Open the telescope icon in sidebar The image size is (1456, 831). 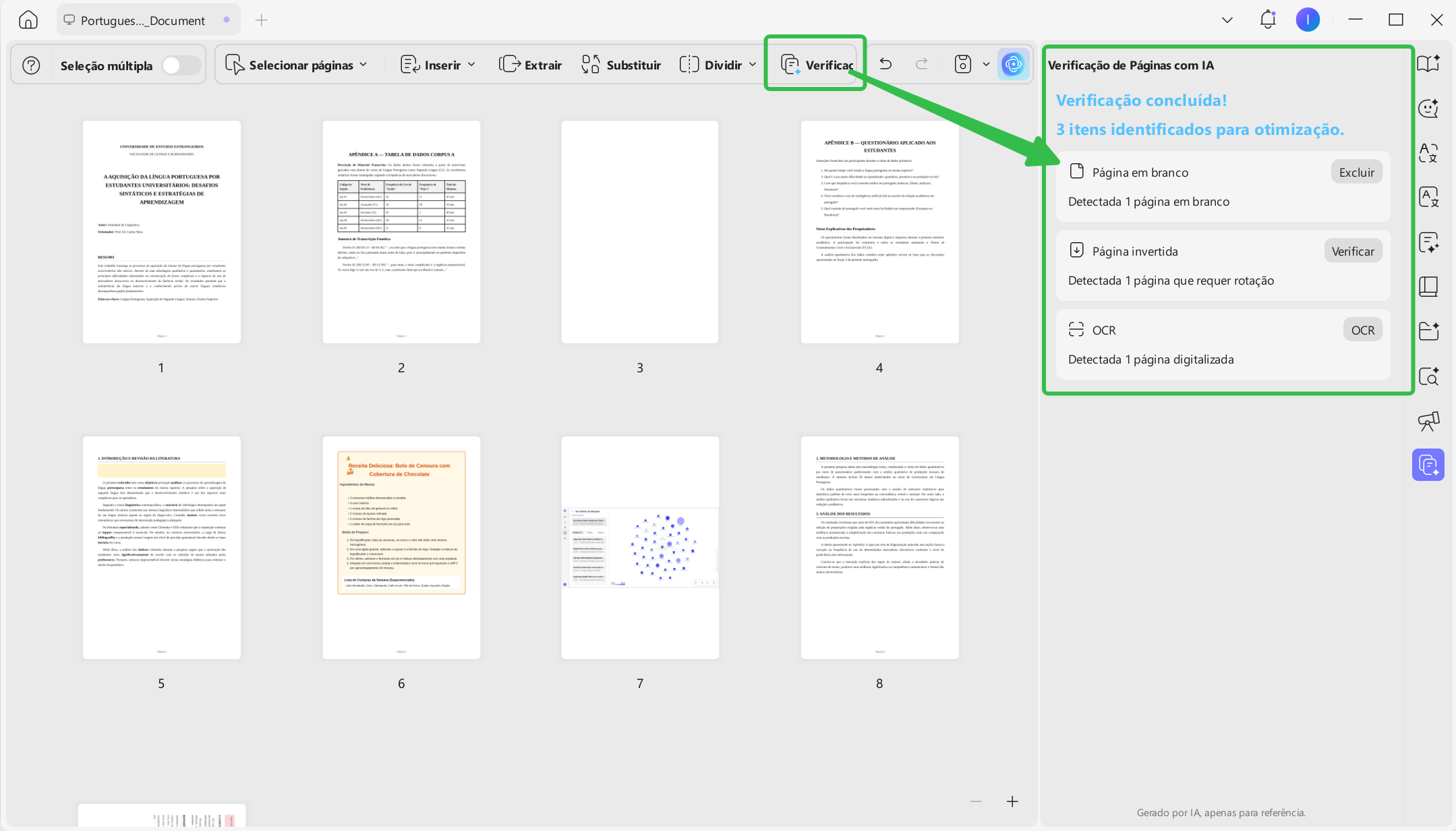(x=1428, y=421)
